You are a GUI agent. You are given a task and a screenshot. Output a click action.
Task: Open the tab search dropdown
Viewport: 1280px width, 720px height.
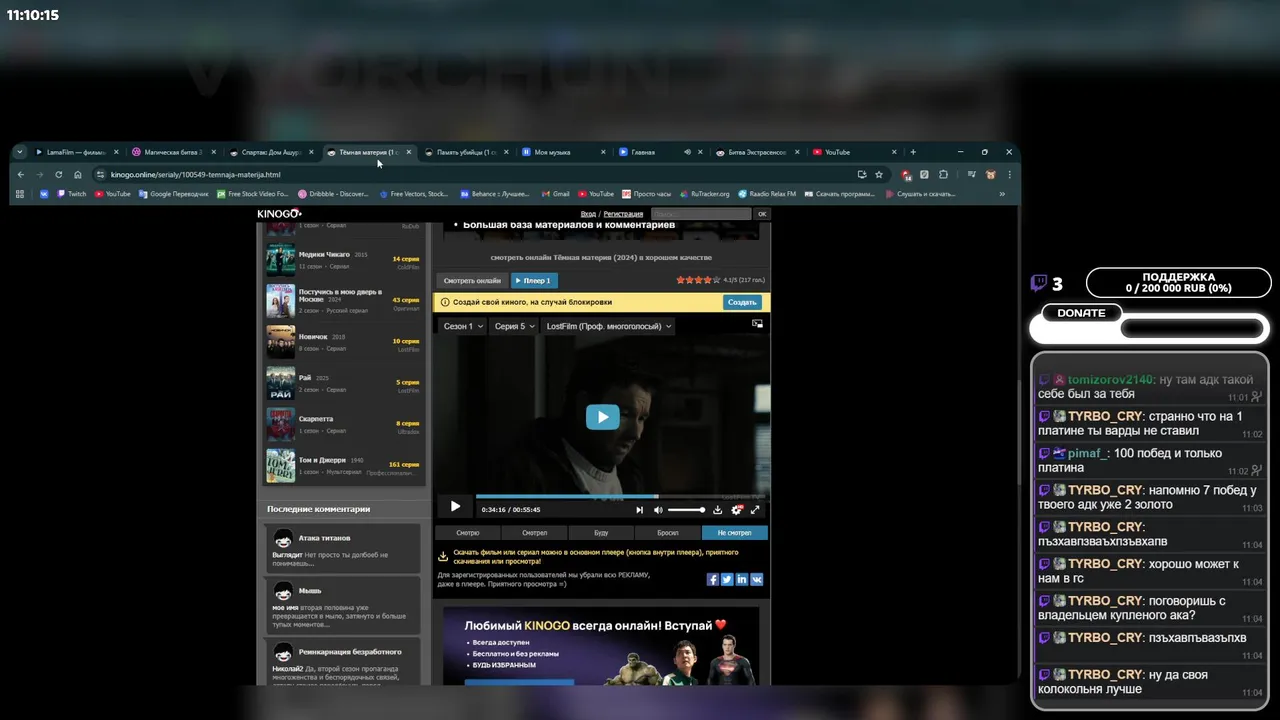19,152
